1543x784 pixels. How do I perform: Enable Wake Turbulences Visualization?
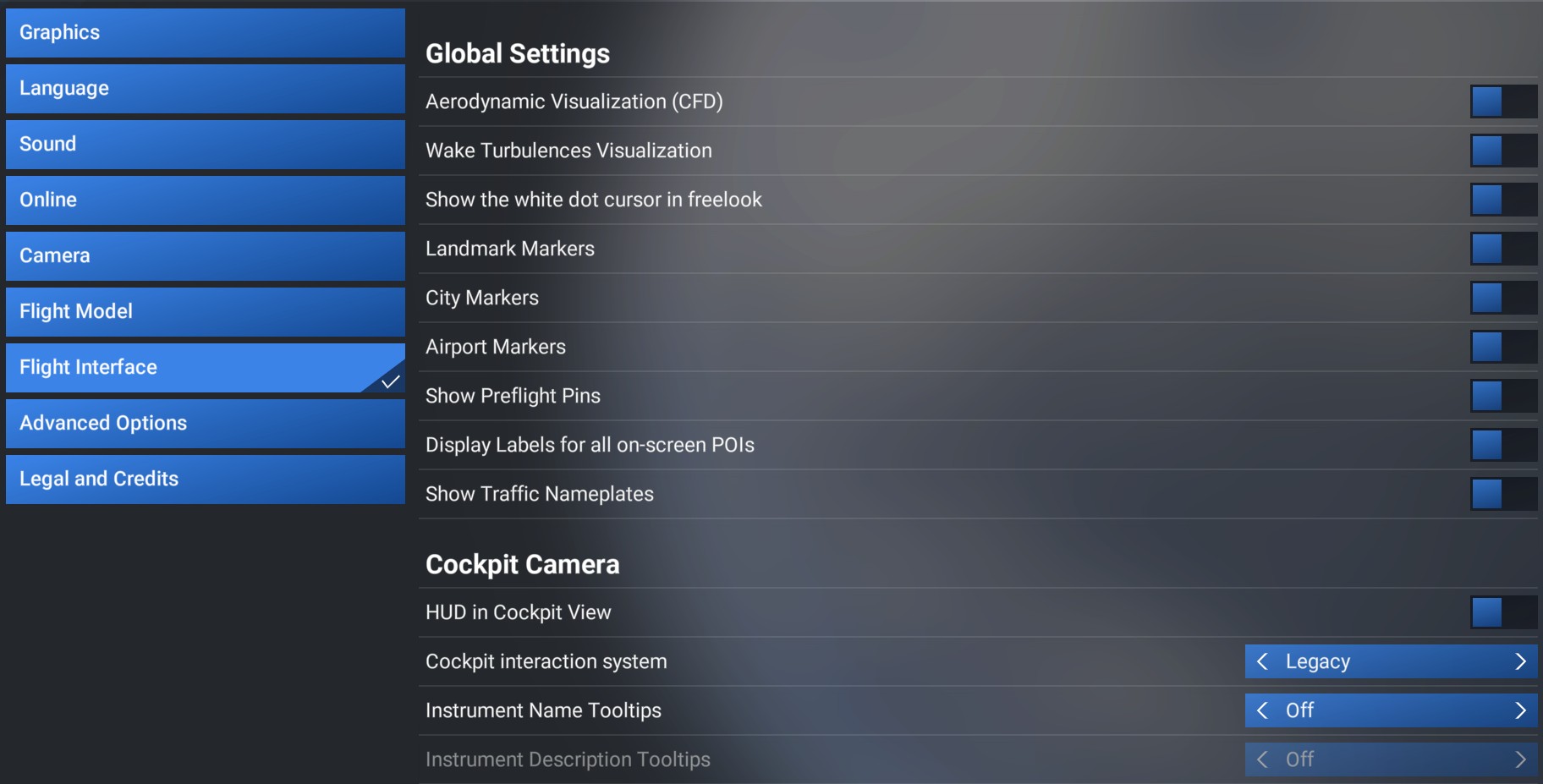point(1502,151)
